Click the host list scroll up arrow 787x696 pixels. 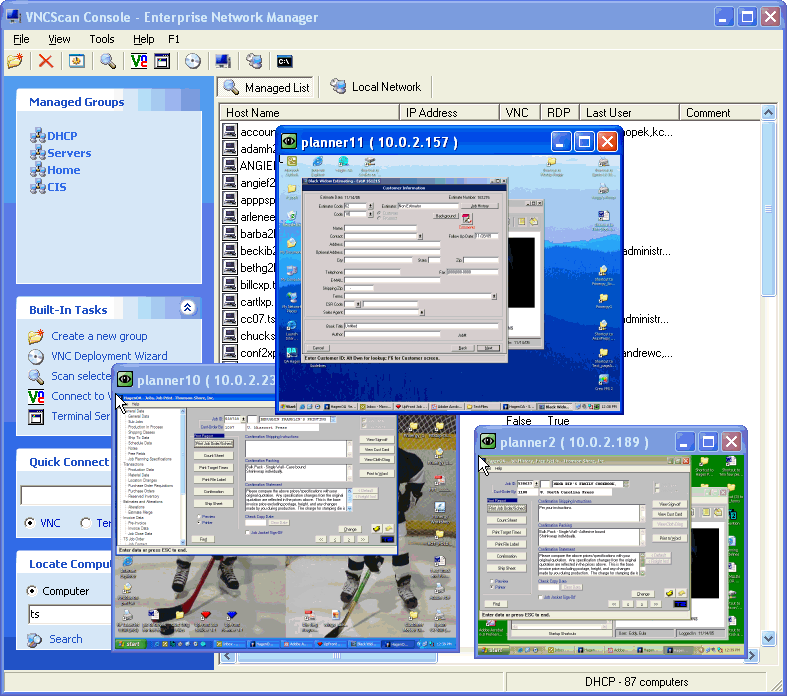(x=768, y=112)
